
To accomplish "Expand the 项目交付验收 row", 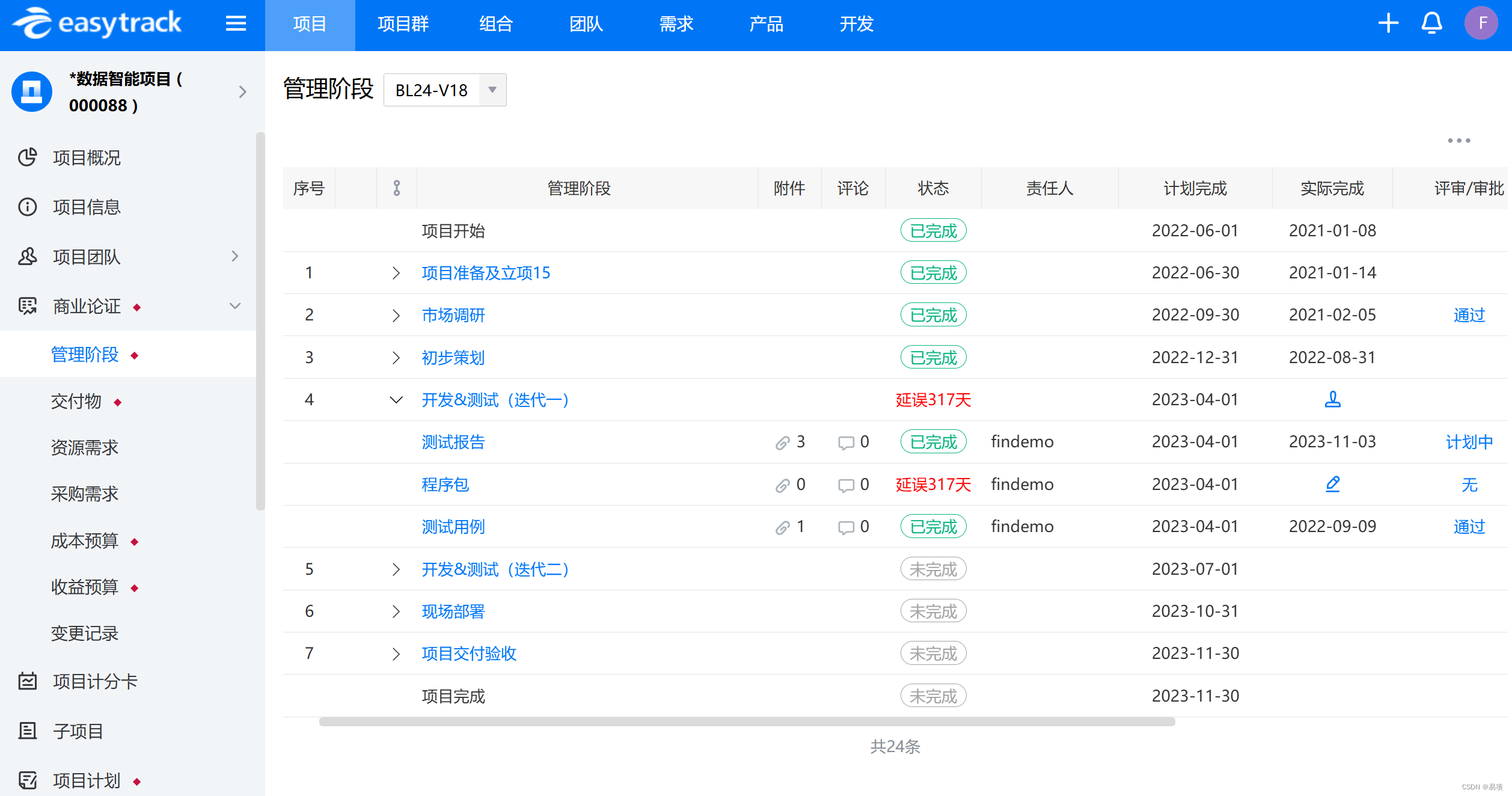I will click(396, 654).
